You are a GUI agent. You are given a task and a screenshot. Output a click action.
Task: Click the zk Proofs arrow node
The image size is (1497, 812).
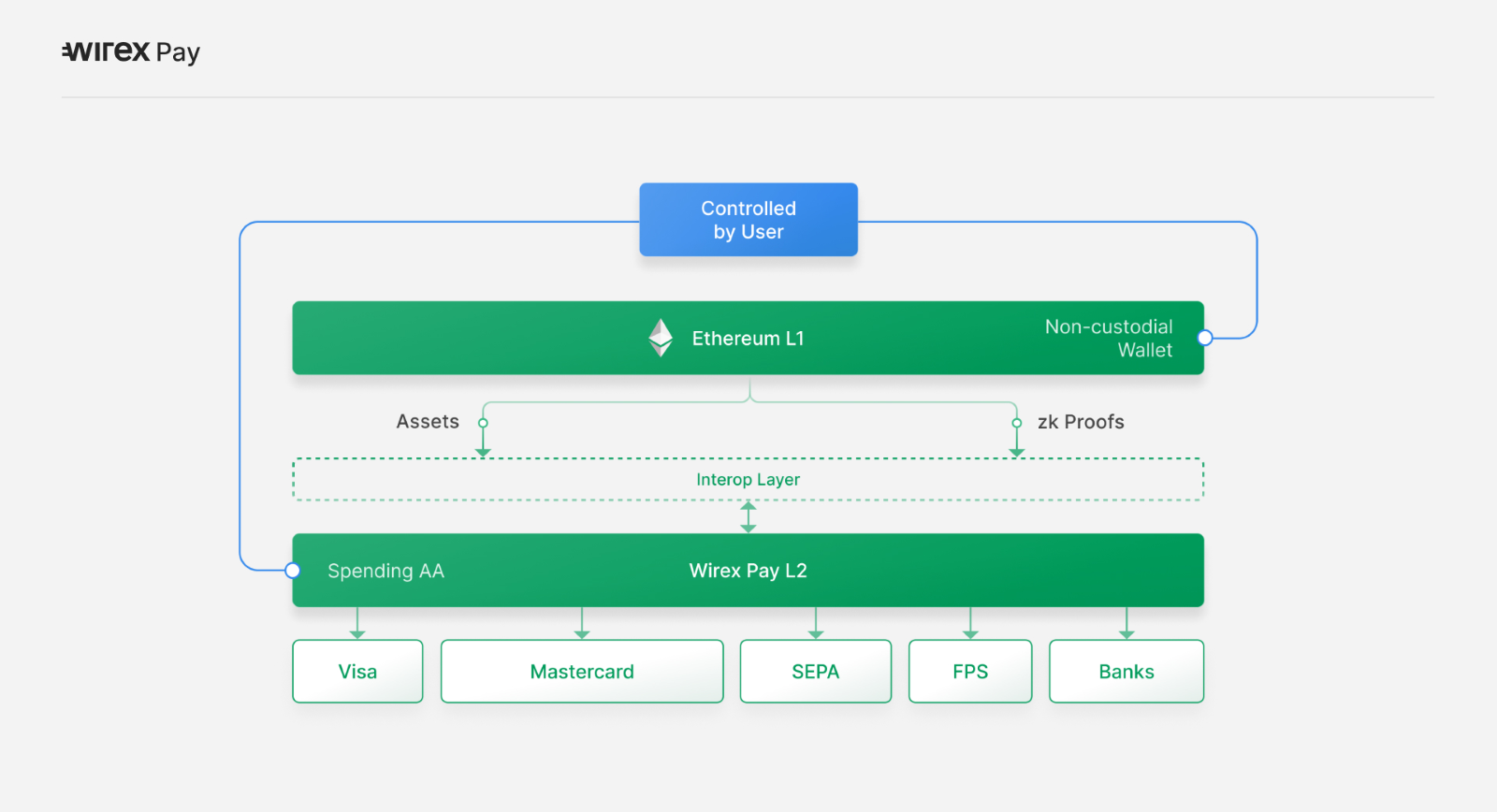pos(1017,423)
